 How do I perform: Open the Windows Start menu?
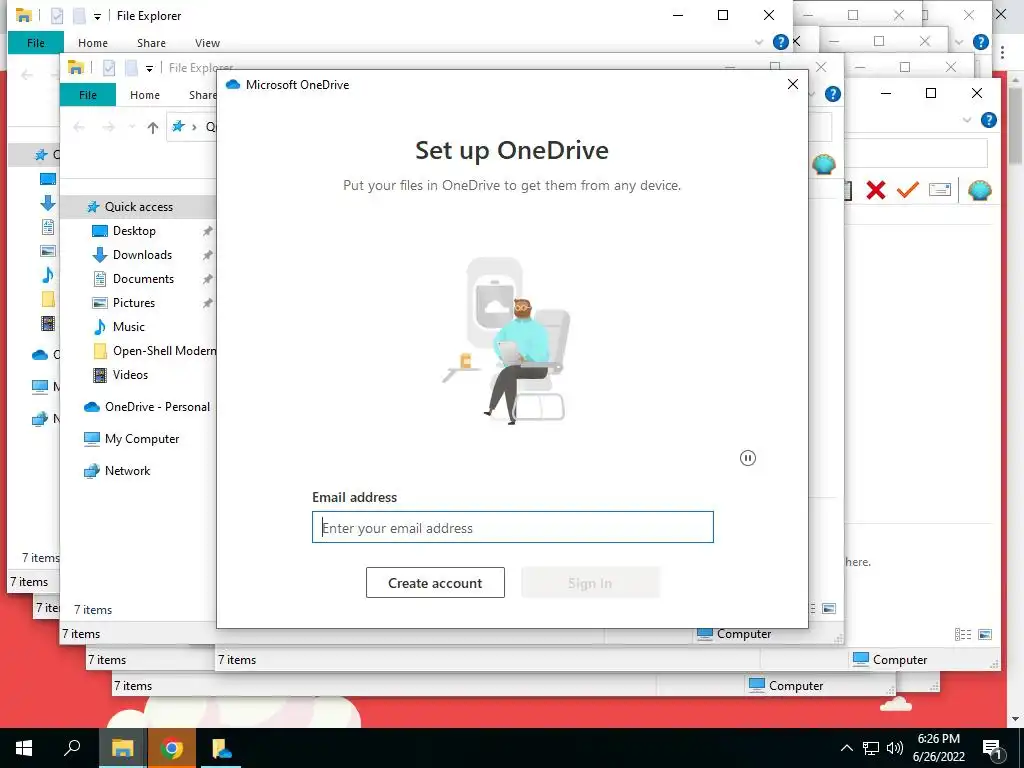24,748
